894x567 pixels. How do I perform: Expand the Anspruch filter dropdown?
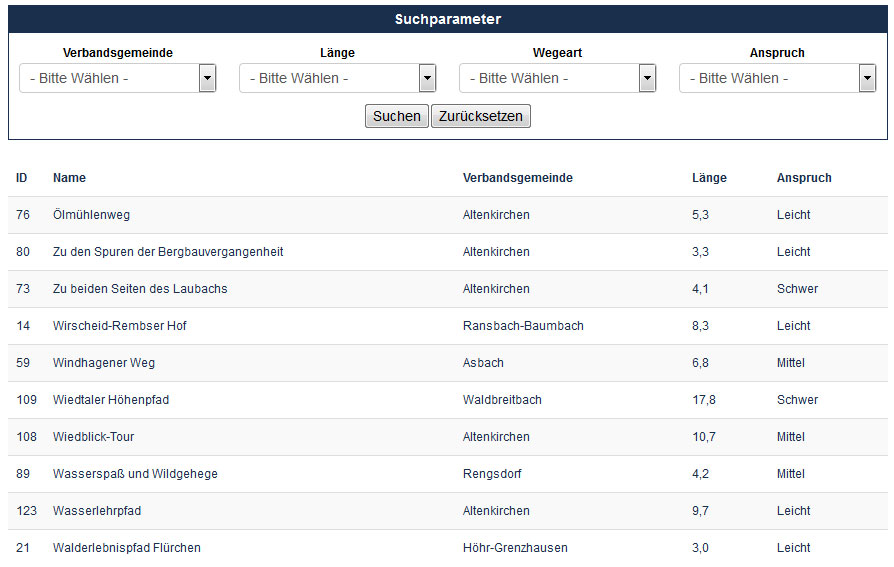click(x=778, y=78)
